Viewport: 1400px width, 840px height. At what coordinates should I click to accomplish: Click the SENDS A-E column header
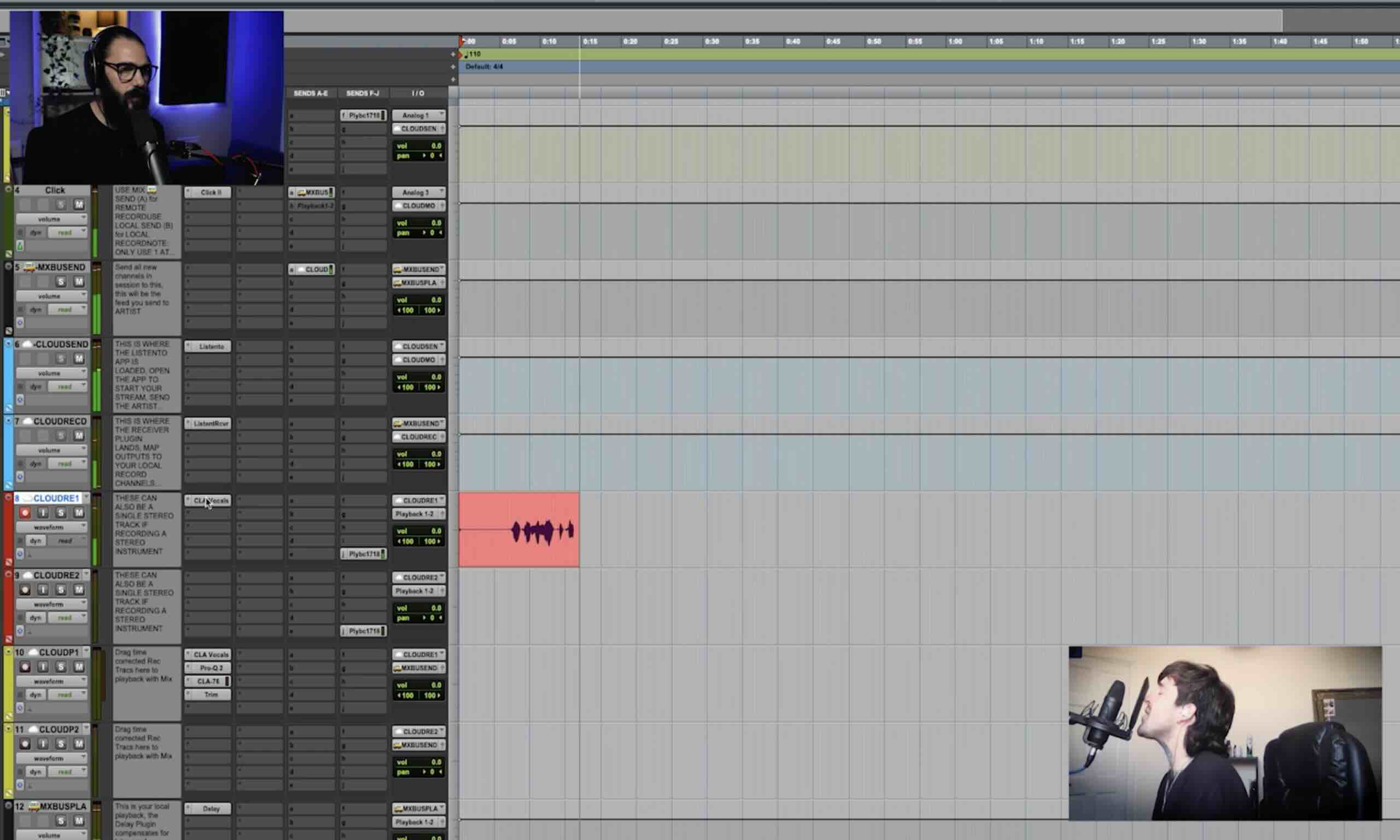[x=311, y=94]
